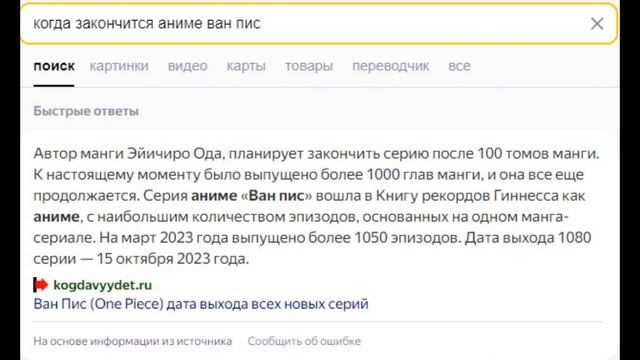The height and width of the screenshot is (360, 640).
Task: Switch to the 'переводчик' tab
Action: tap(391, 66)
